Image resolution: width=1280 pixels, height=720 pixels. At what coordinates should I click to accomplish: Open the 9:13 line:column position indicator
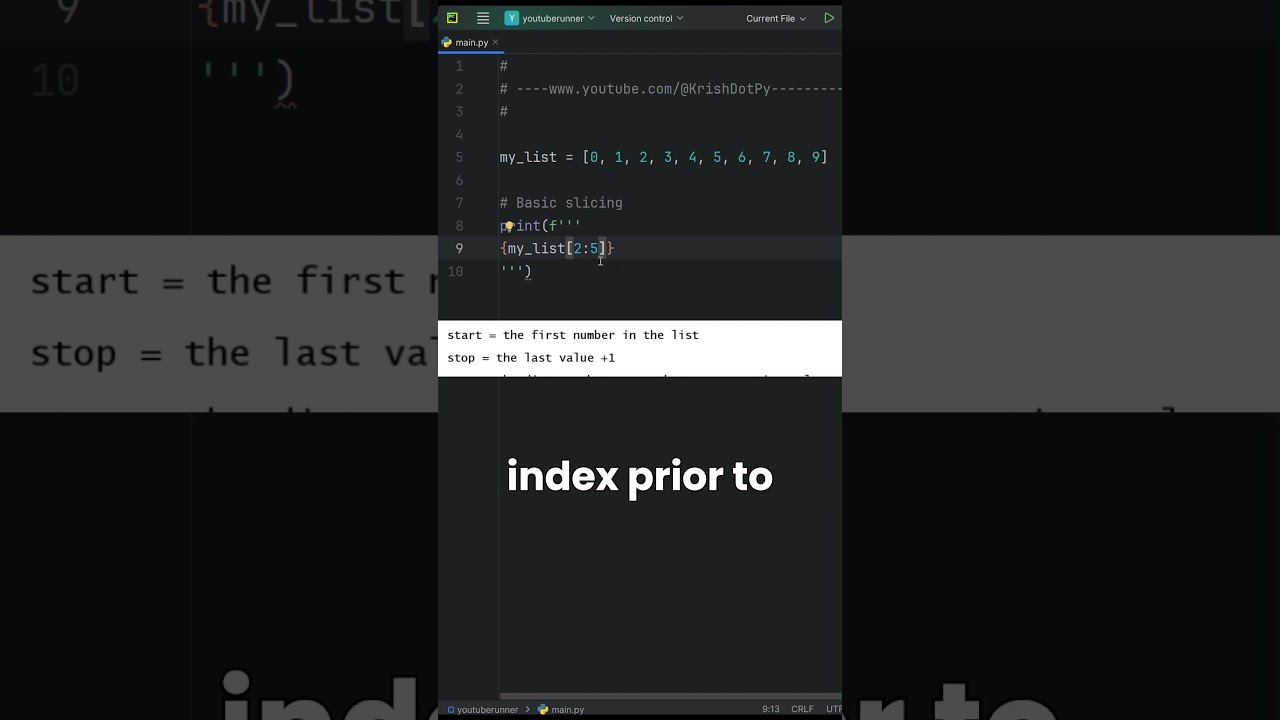click(x=770, y=710)
